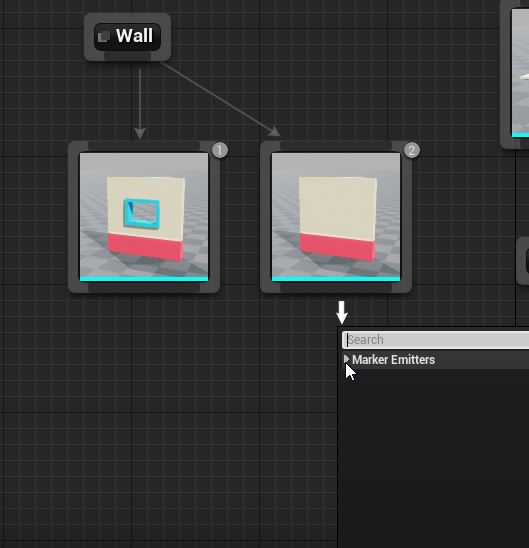Screen dimensions: 529x548
Task: Click the diagonal link from Wall to node 2
Action: pyautogui.click(x=218, y=97)
